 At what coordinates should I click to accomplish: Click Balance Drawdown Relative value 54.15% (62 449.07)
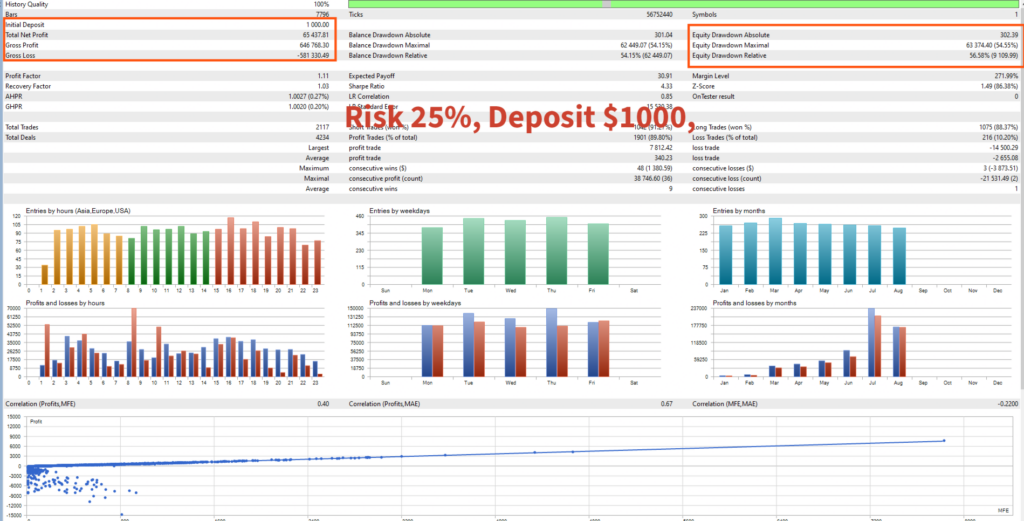coord(646,55)
